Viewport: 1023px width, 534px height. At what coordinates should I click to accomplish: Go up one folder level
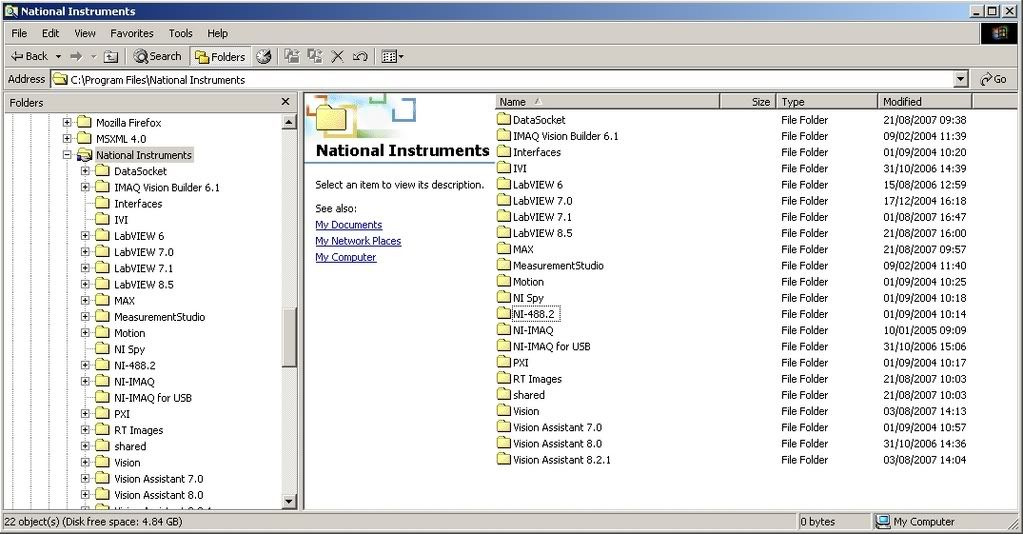pos(111,57)
